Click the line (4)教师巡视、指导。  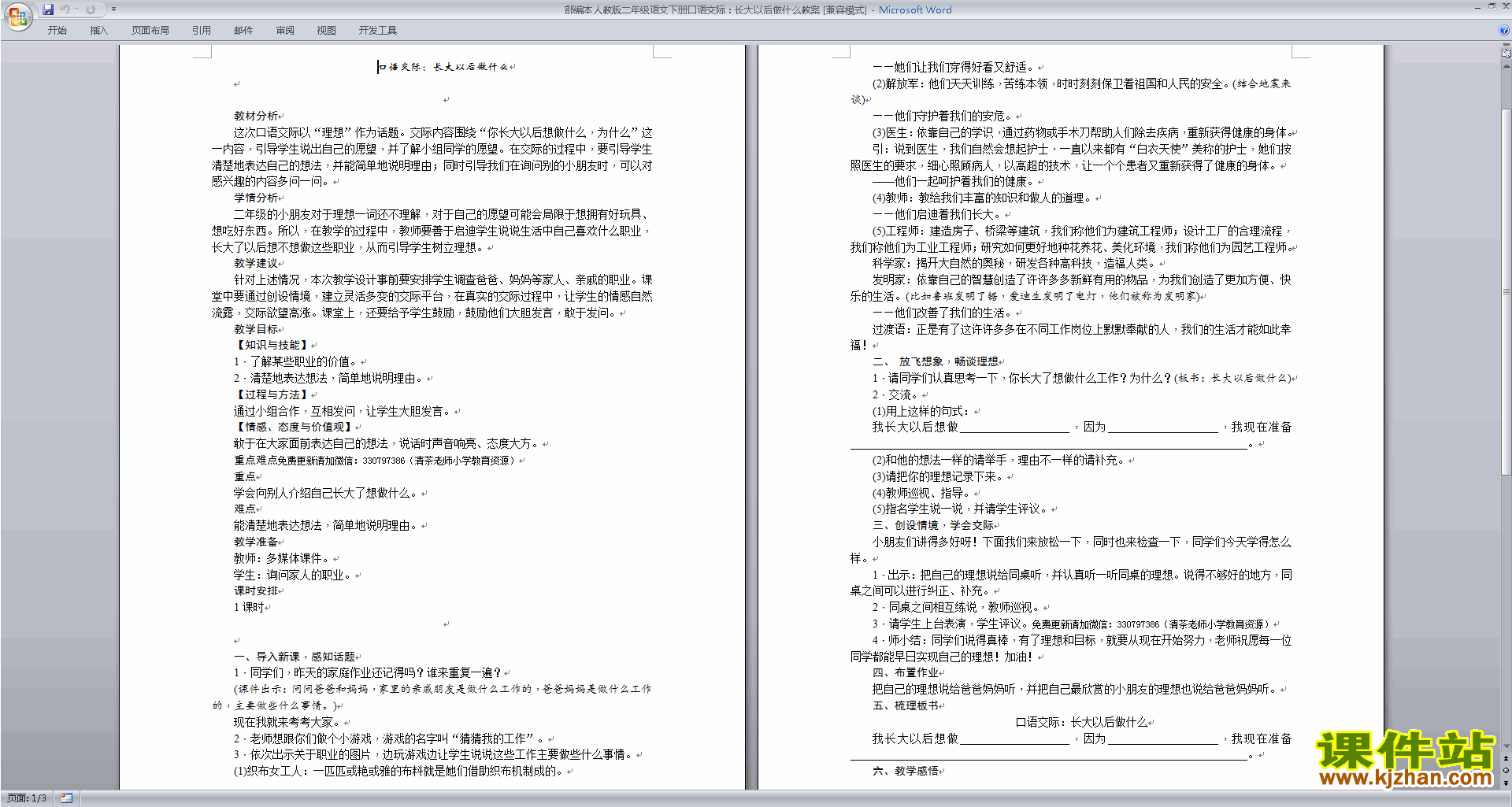[922, 493]
